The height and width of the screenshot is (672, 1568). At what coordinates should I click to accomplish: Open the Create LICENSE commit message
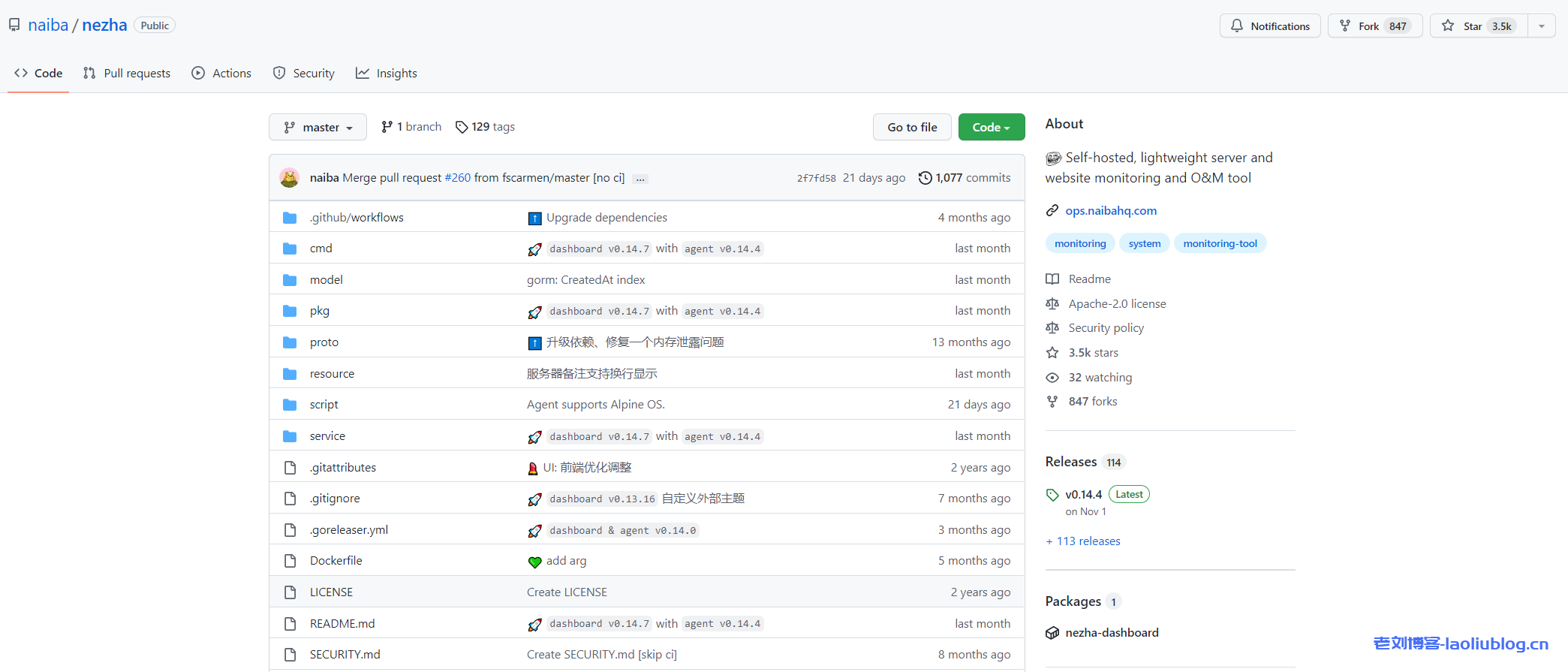[x=567, y=592]
